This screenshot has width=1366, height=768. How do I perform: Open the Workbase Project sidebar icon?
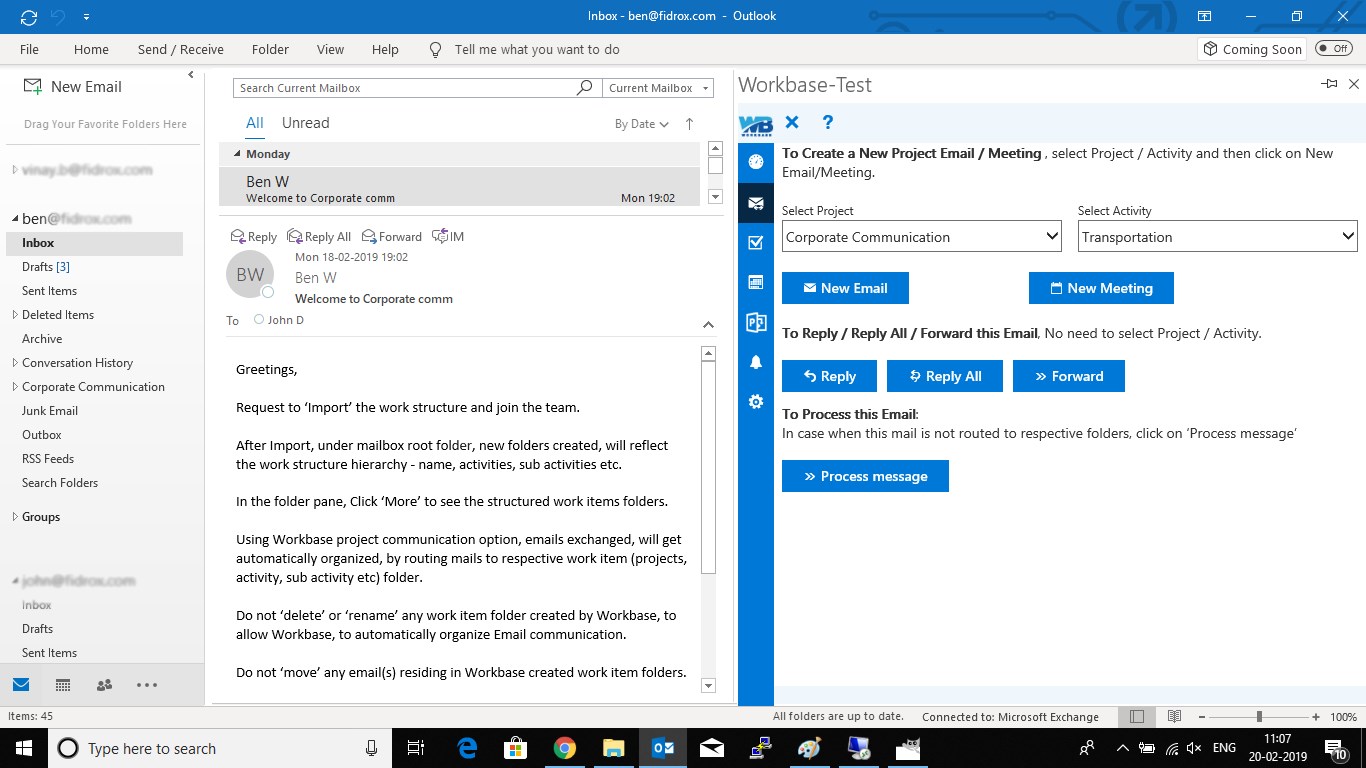point(756,322)
